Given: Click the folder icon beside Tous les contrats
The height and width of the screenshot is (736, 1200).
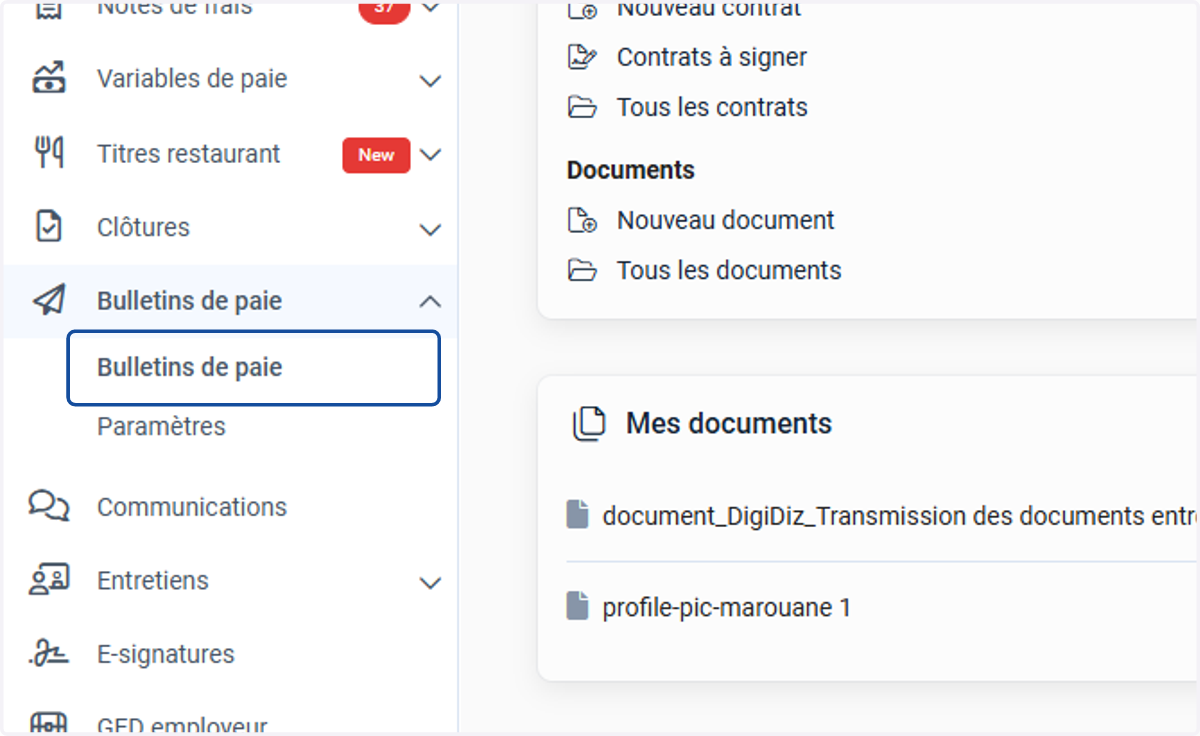Looking at the screenshot, I should pos(582,107).
